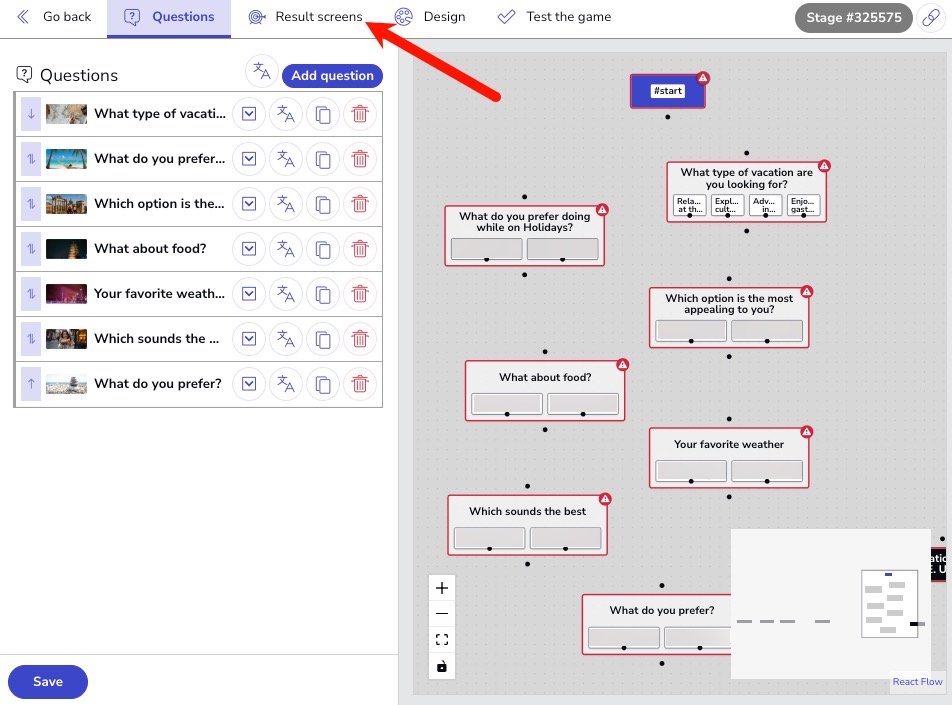Viewport: 952px width, 705px height.
Task: Expand the 'Which sounds the' question options
Action: [249, 339]
